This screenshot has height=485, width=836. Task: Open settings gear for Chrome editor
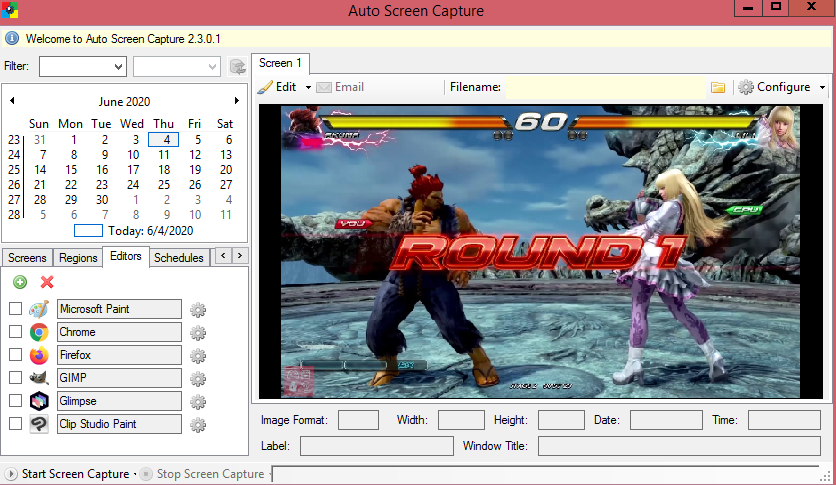point(198,333)
